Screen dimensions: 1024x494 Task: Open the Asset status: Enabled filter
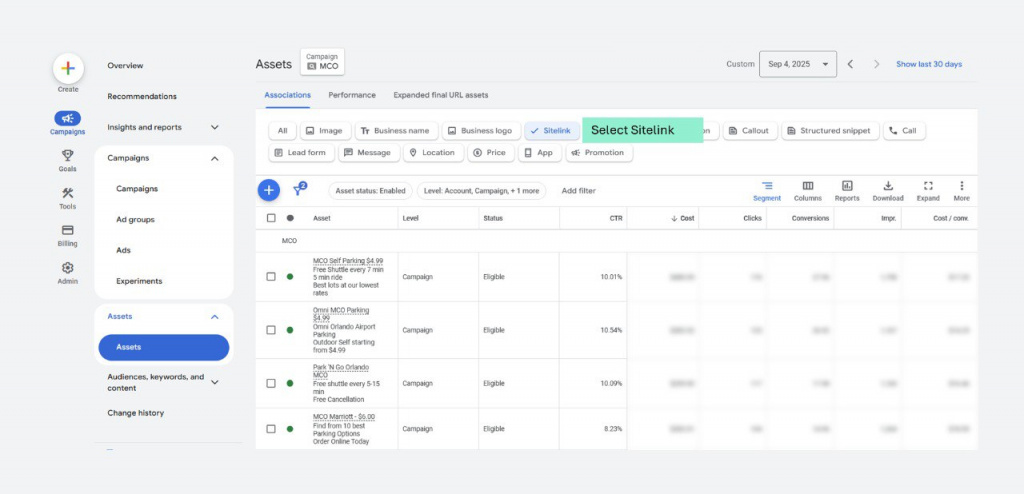(370, 191)
